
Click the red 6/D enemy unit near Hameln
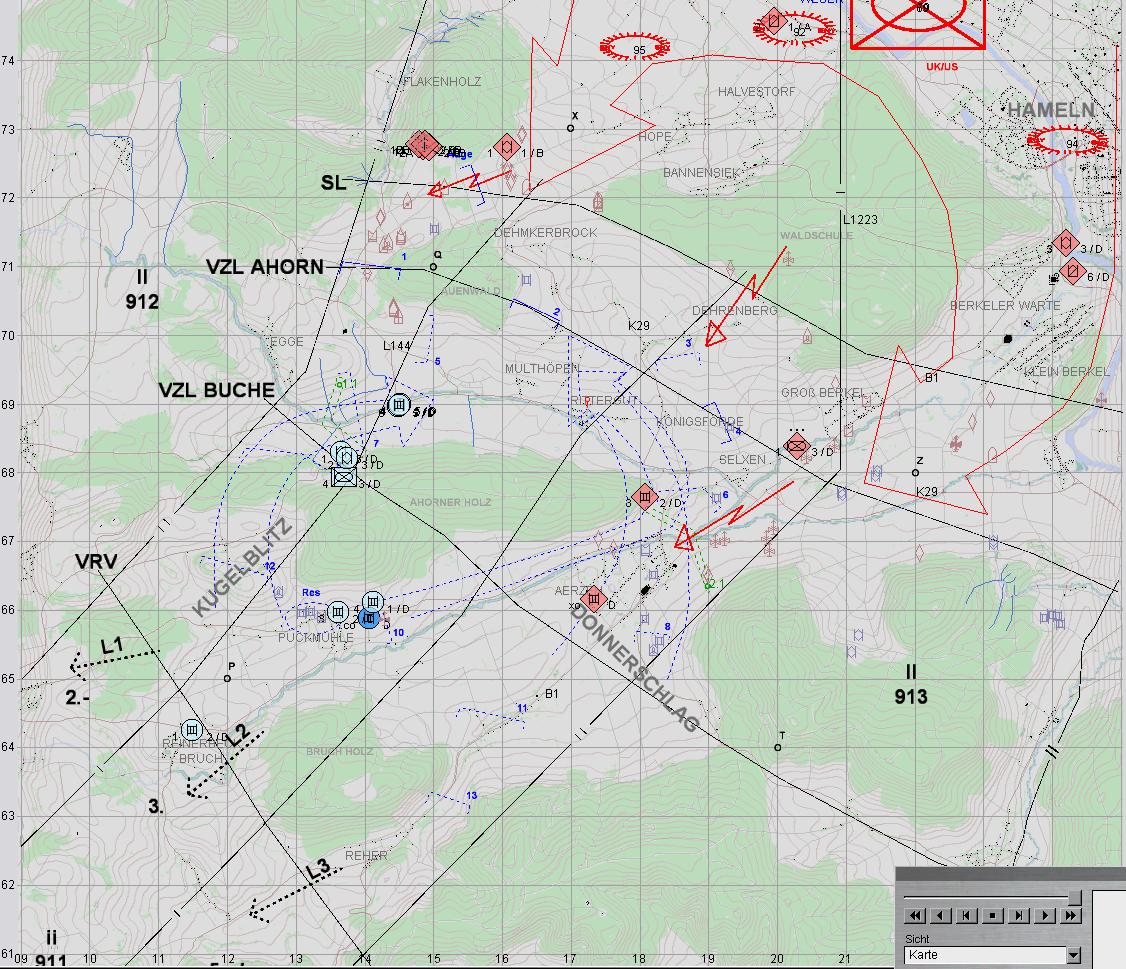(x=1074, y=270)
